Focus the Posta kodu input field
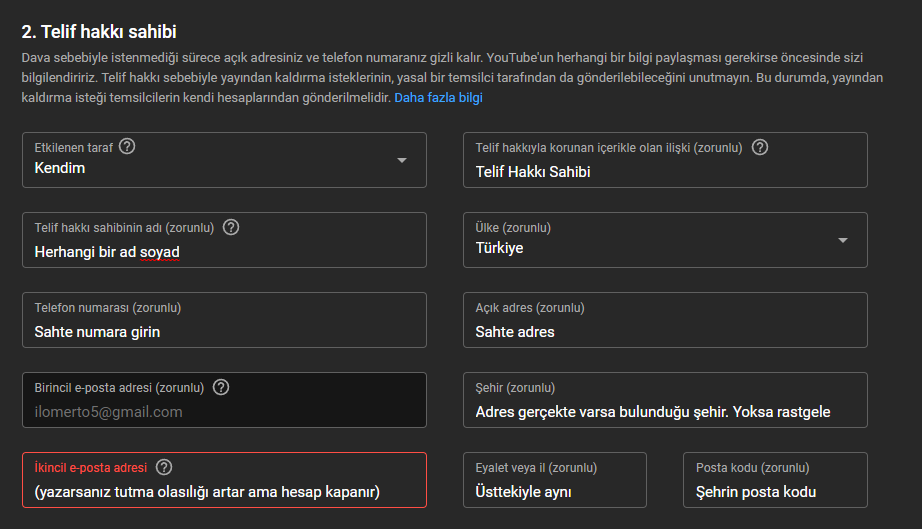 click(775, 491)
